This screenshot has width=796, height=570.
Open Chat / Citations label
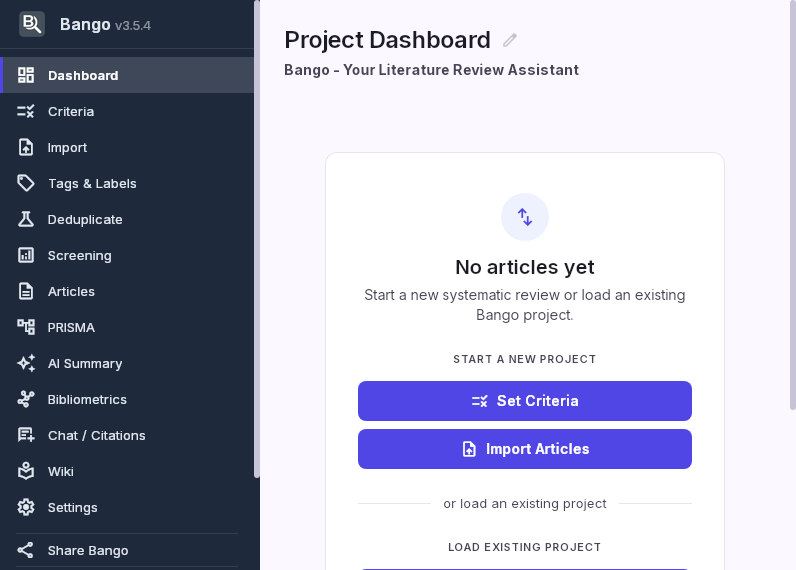[96, 436]
